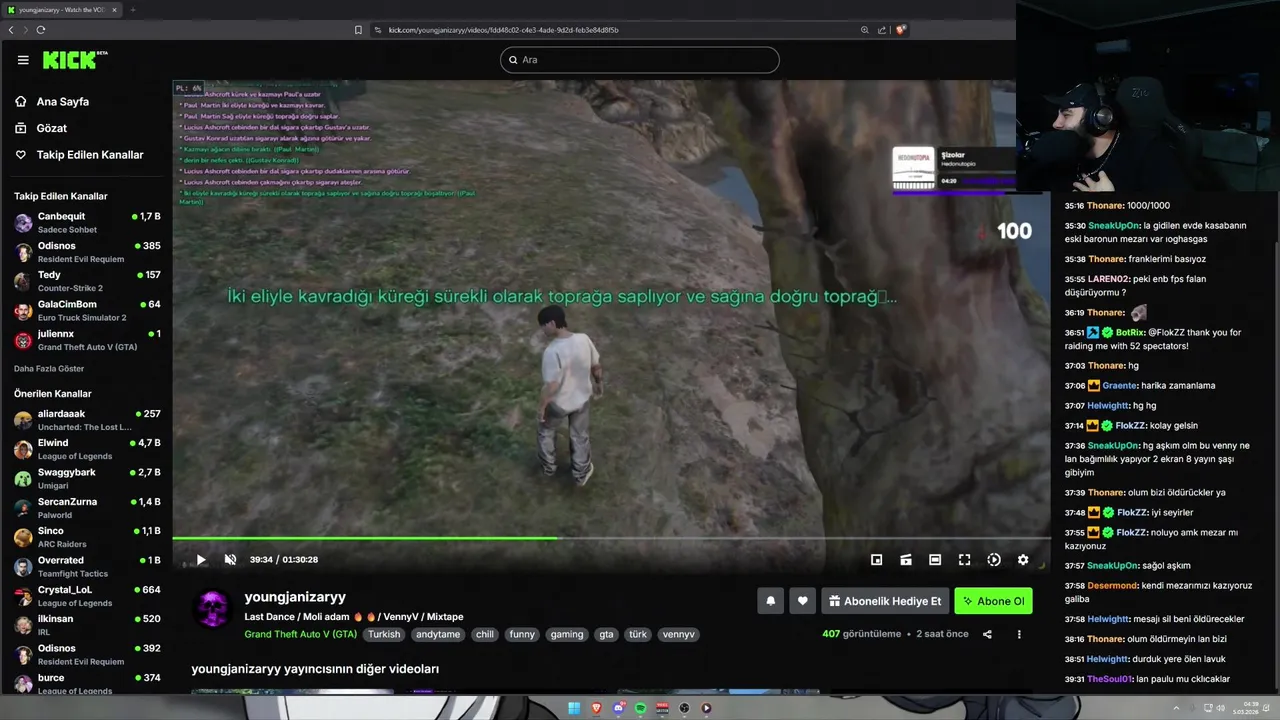Click address bar share icon
This screenshot has width=1280, height=720.
(x=883, y=30)
